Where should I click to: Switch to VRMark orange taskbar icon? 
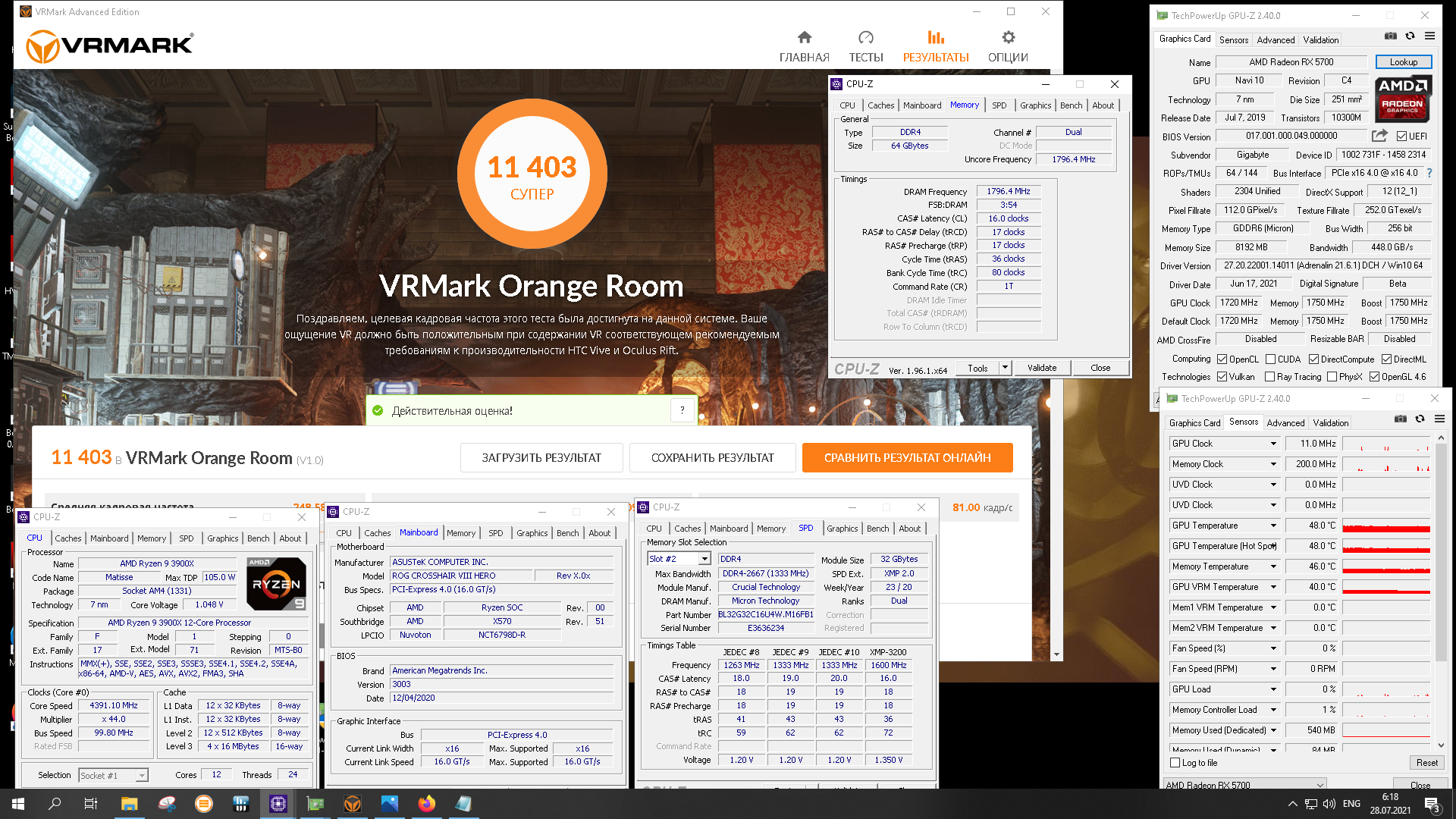(353, 804)
